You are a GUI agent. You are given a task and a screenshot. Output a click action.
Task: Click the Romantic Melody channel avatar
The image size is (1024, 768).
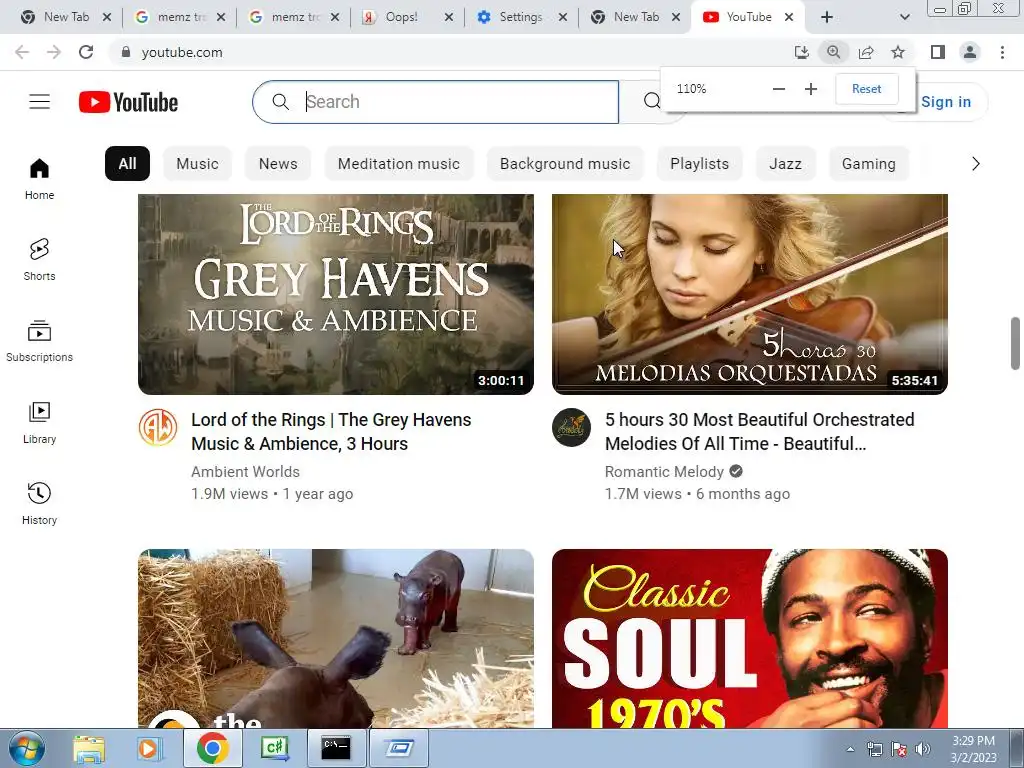click(571, 428)
